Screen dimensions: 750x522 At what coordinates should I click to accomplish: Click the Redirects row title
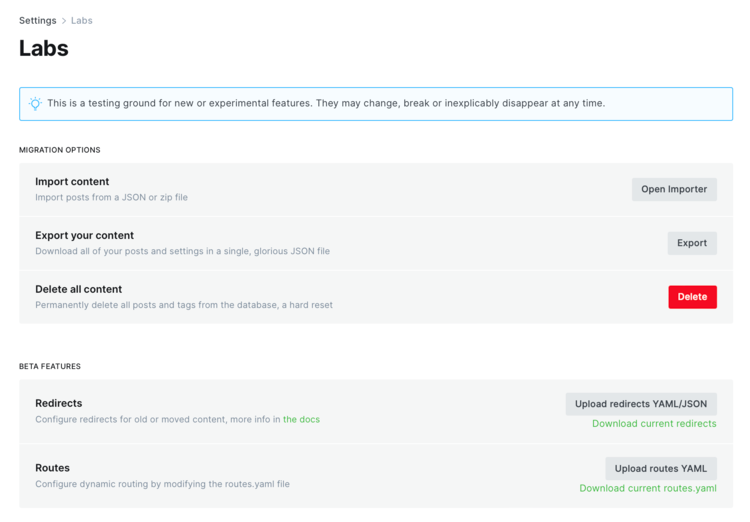coord(59,403)
